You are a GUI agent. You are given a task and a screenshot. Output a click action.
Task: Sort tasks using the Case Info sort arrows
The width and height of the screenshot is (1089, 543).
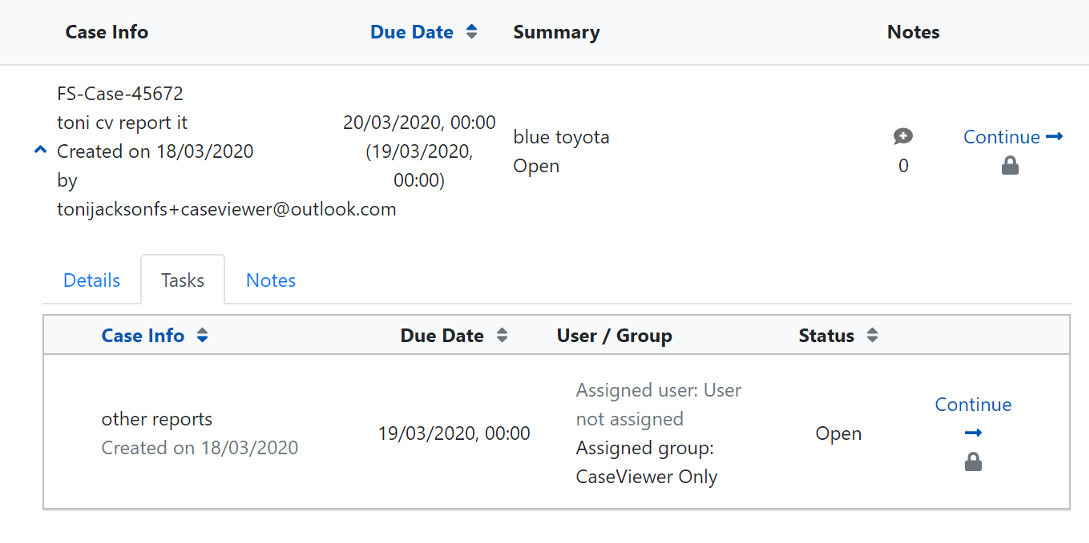tap(203, 336)
